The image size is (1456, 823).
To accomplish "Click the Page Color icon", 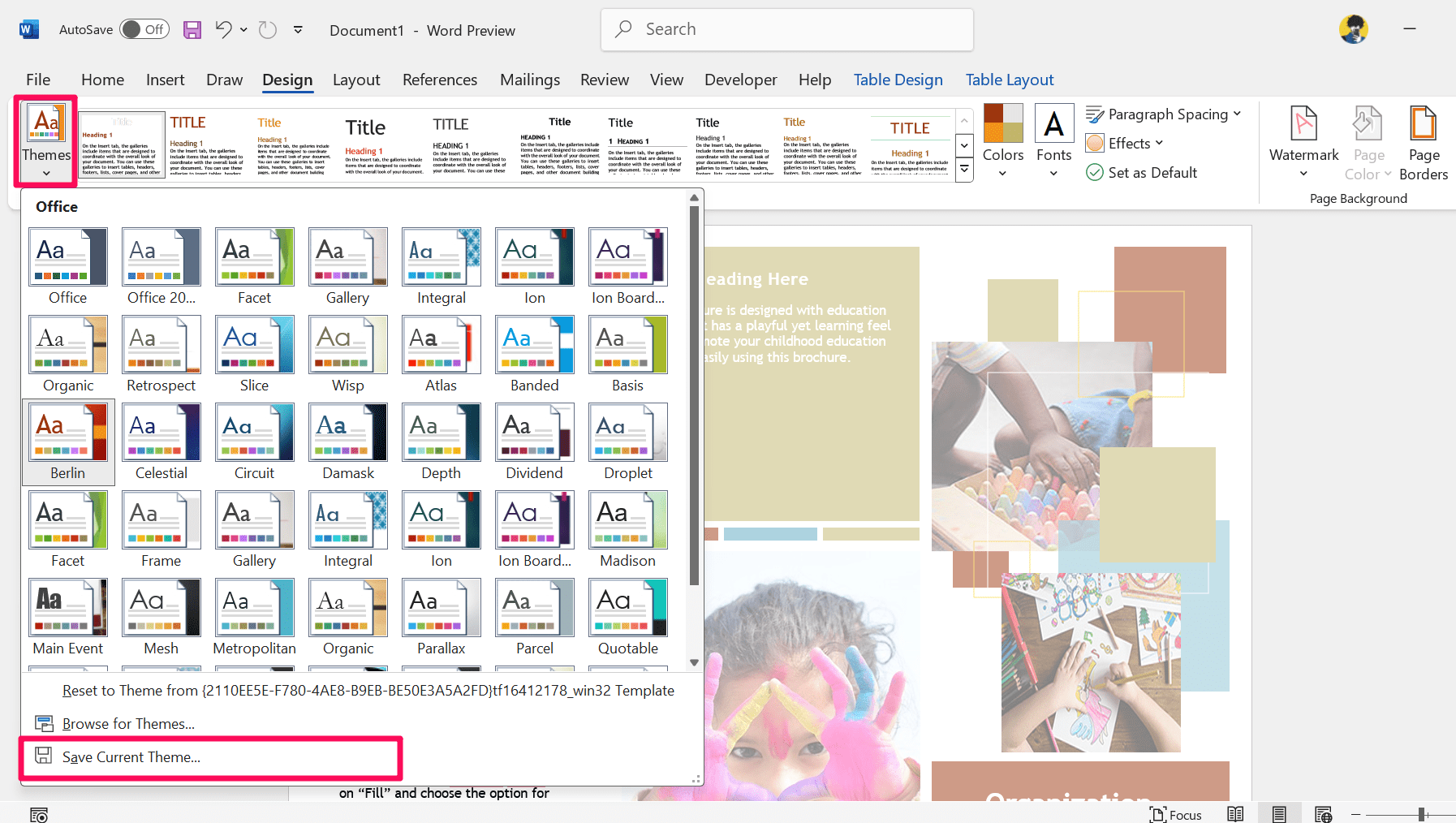I will click(1368, 123).
